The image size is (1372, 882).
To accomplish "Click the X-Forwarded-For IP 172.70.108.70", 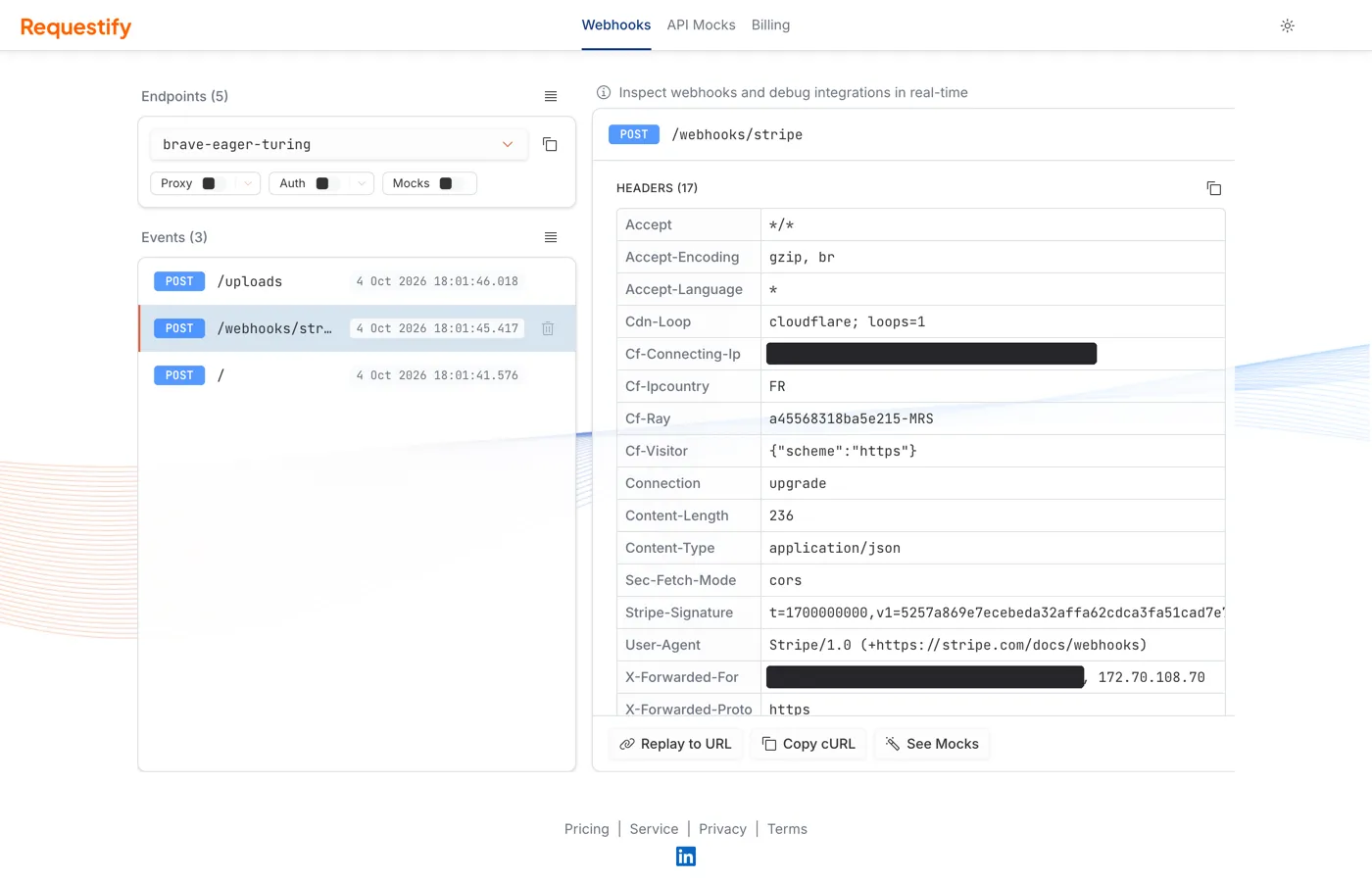I will point(1151,677).
